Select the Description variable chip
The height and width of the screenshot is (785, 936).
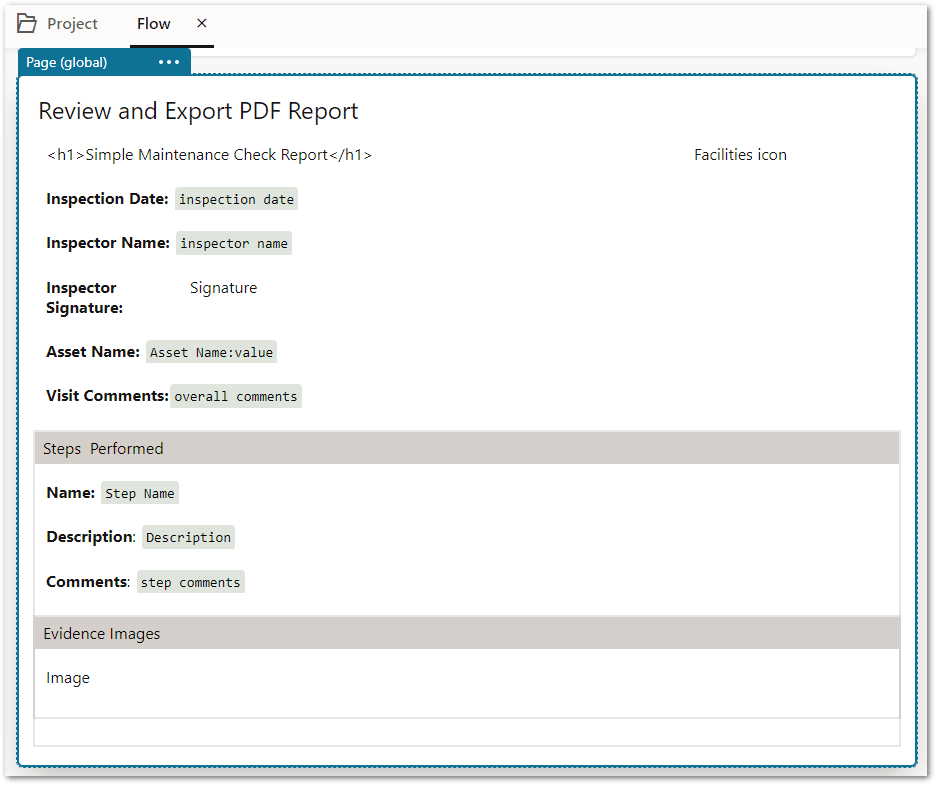point(188,537)
